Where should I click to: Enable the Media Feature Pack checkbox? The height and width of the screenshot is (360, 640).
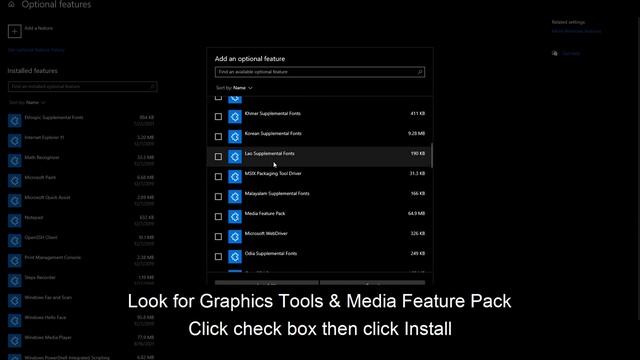pos(218,217)
